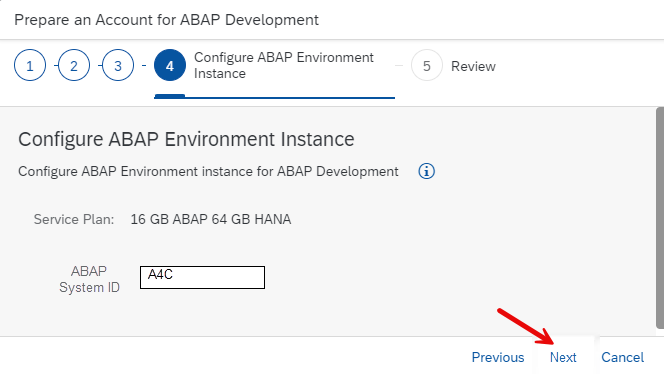Image resolution: width=664 pixels, height=374 pixels.
Task: Click the Previous button
Action: [498, 357]
